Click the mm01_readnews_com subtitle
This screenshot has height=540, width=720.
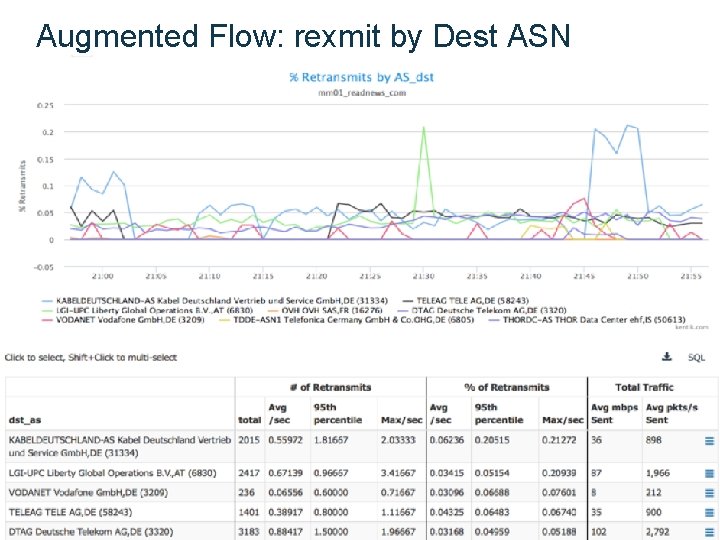coord(362,93)
